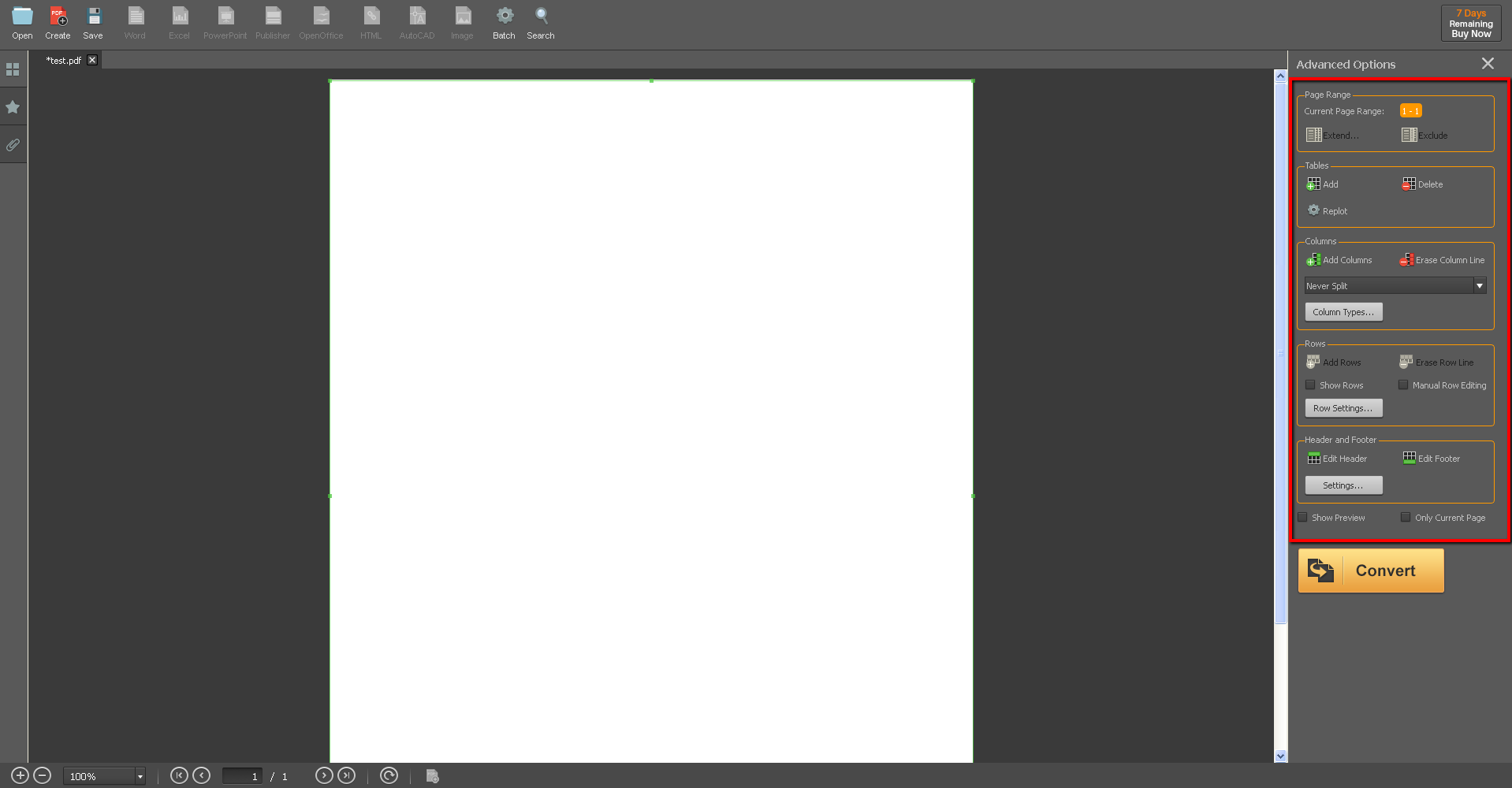Save the document with the Save icon
Screen dimensions: 1512x788
[x=93, y=22]
